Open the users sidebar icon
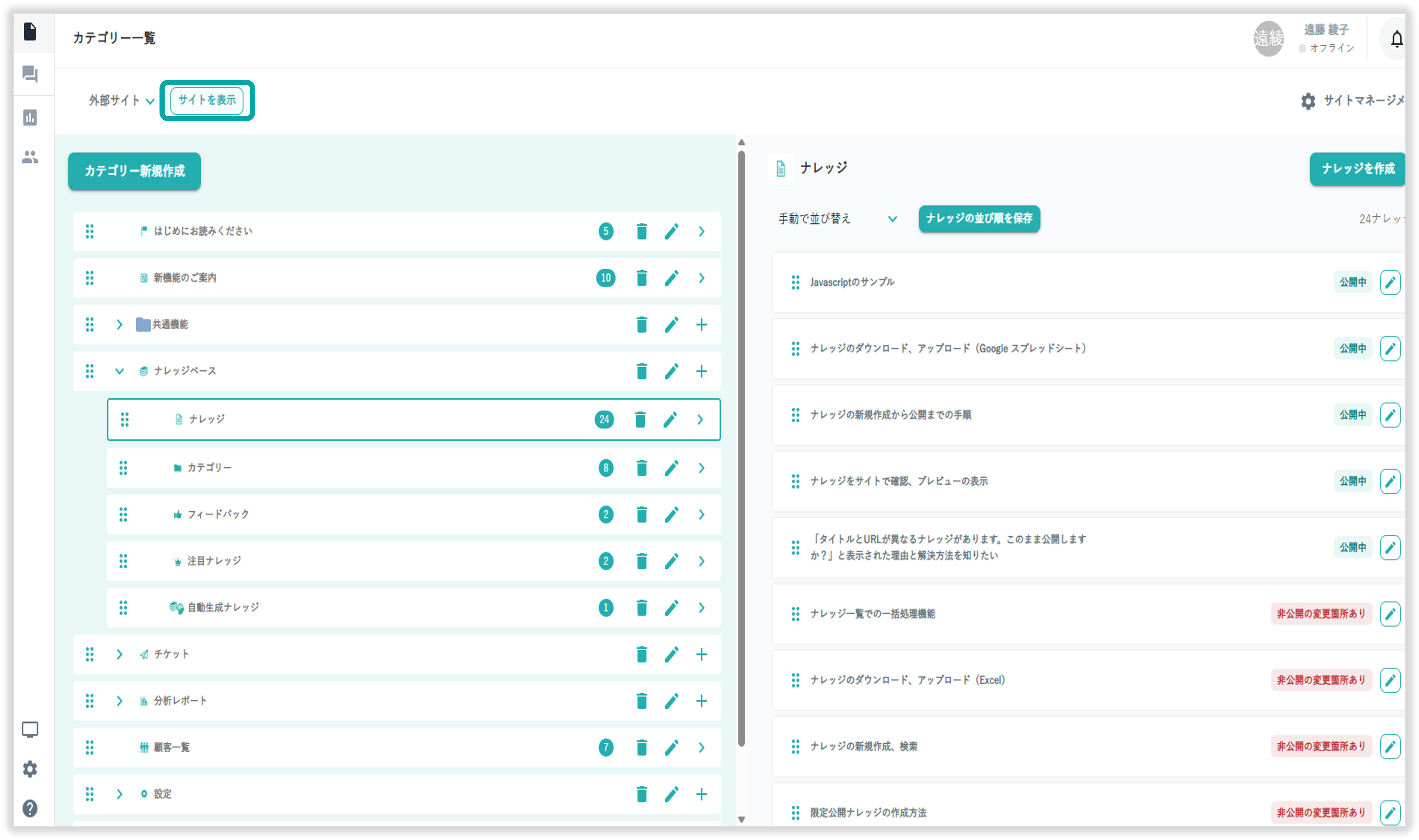The image size is (1419, 840). (30, 157)
